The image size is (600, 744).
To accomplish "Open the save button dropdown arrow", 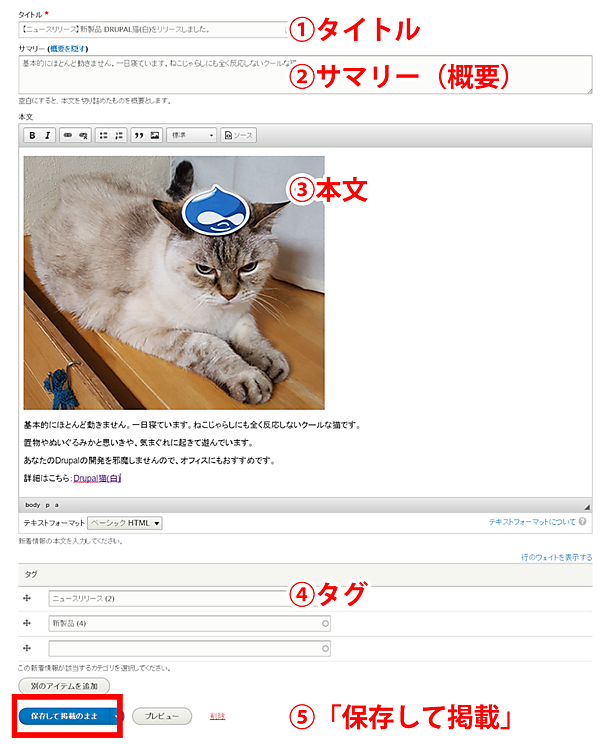I will pyautogui.click(x=116, y=716).
